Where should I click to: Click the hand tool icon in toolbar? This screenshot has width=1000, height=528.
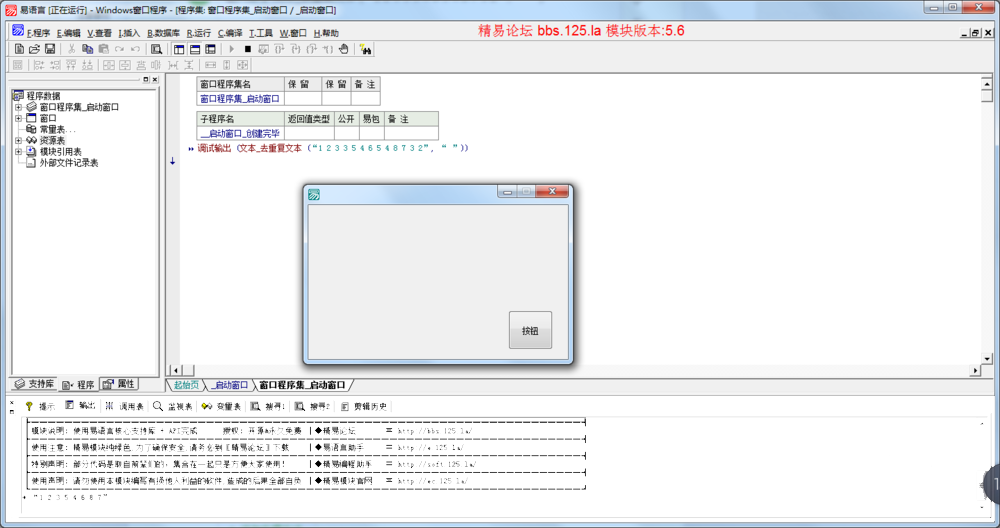(x=343, y=48)
